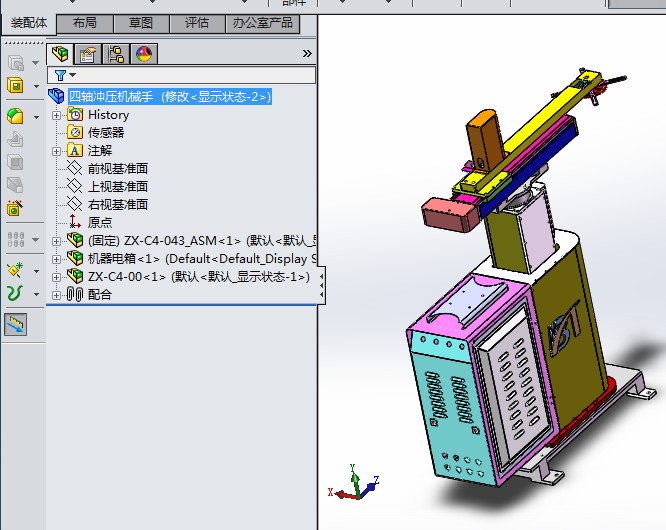Click the paperclip icon next to 配合
Screen dimensions: 666x530
point(75,294)
